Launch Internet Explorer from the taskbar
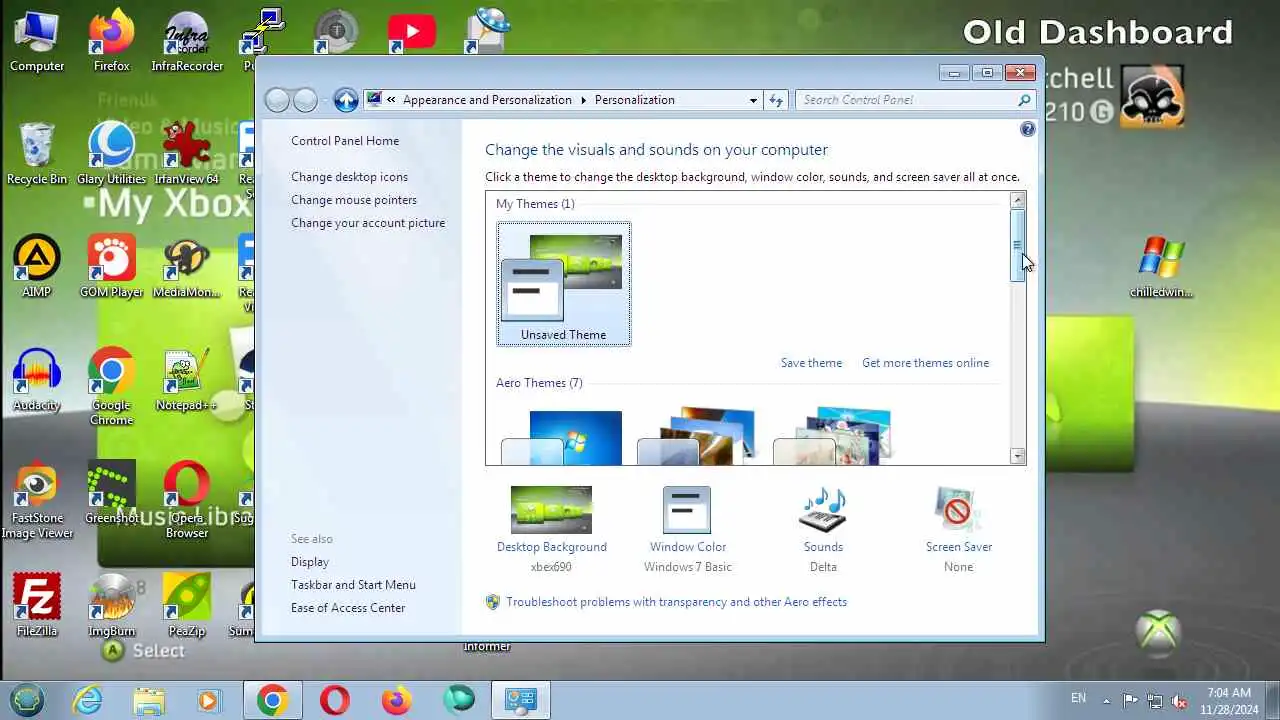 click(88, 700)
